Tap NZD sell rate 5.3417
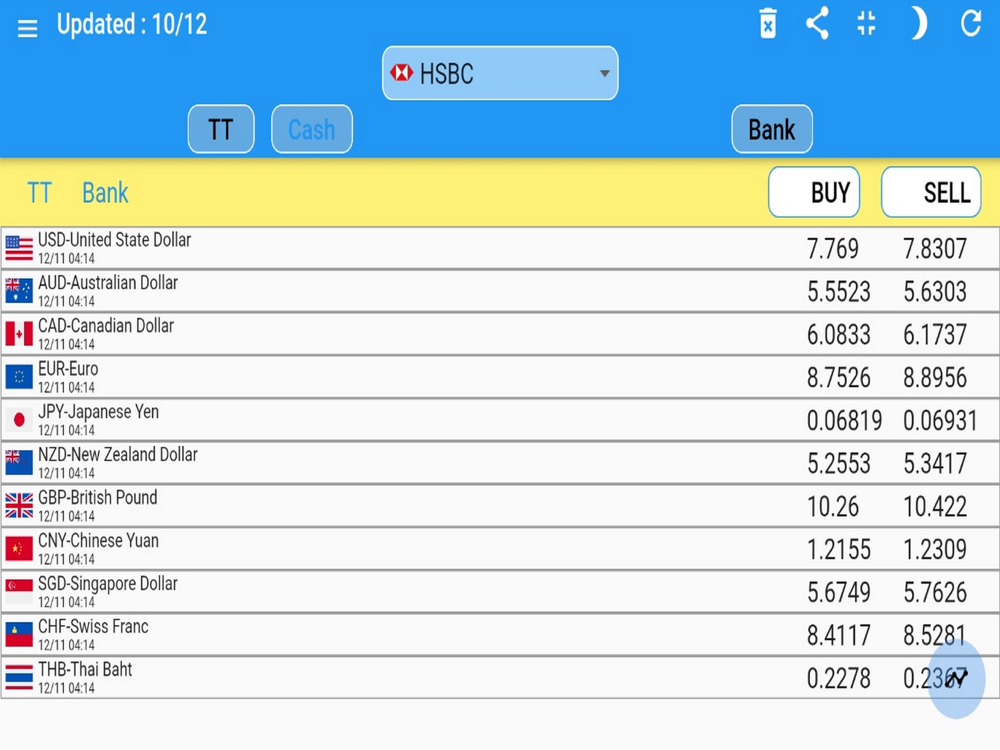This screenshot has height=750, width=1000. pos(936,463)
